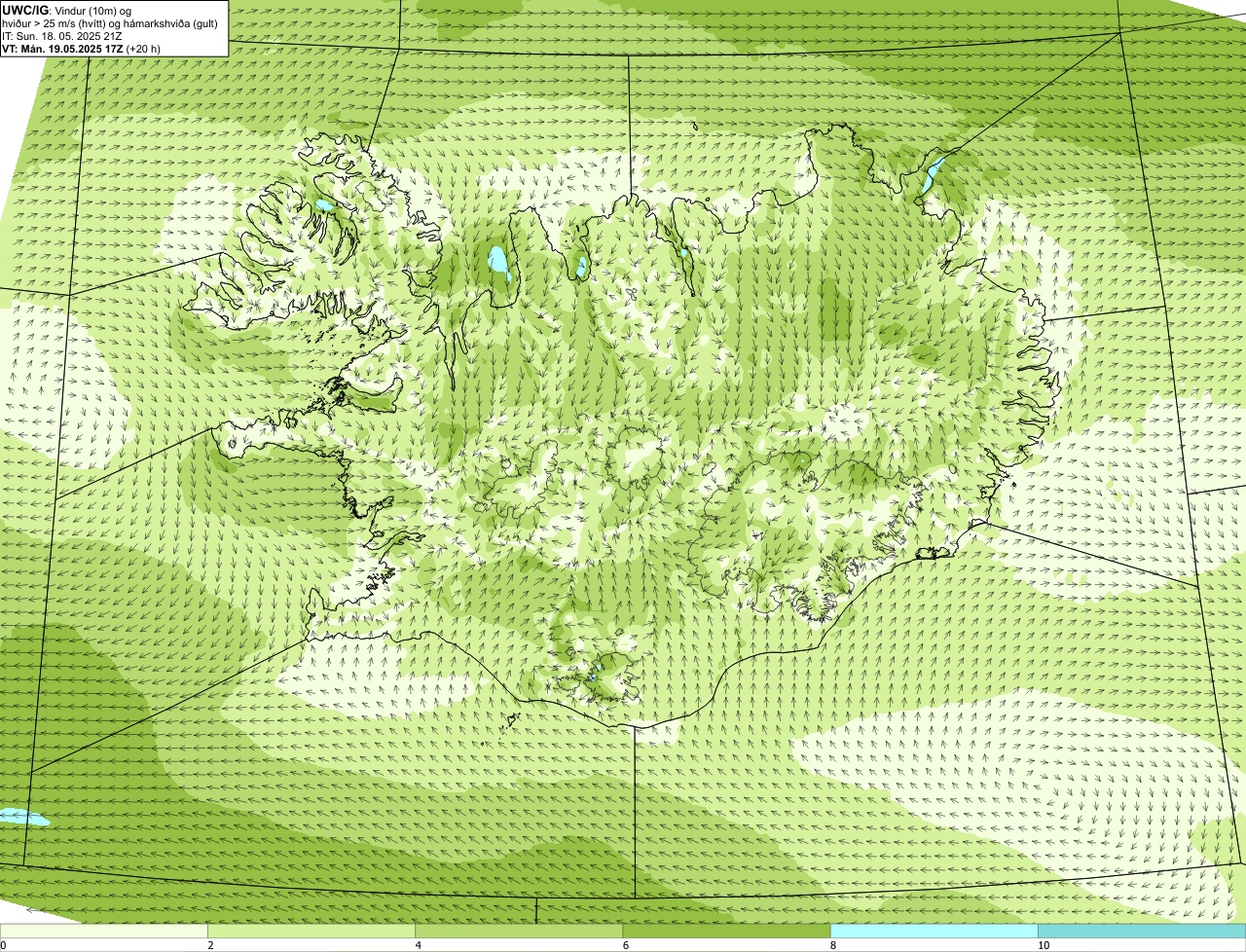Screen dimensions: 1246x952
Task: Click the 'UWC/IG: Vindur (10m) og' title line
Action: [67, 10]
